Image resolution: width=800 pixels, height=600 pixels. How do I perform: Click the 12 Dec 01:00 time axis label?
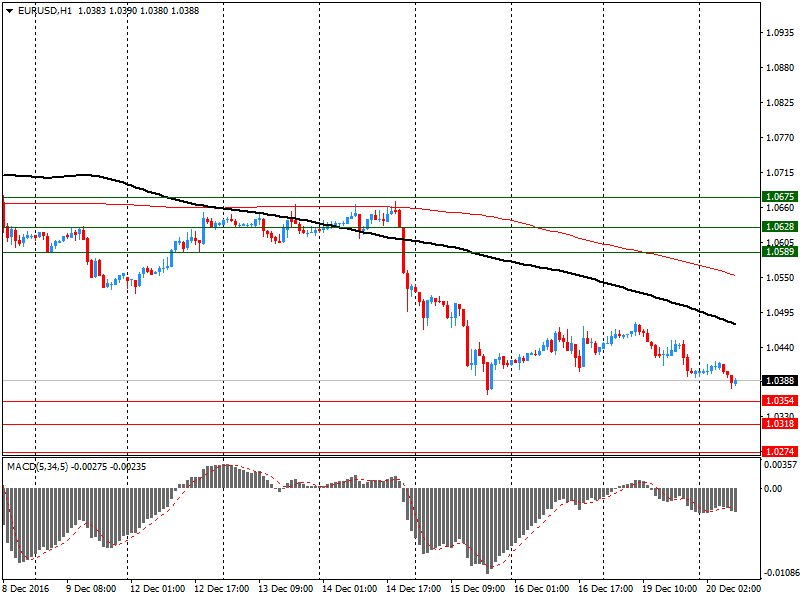click(x=158, y=589)
